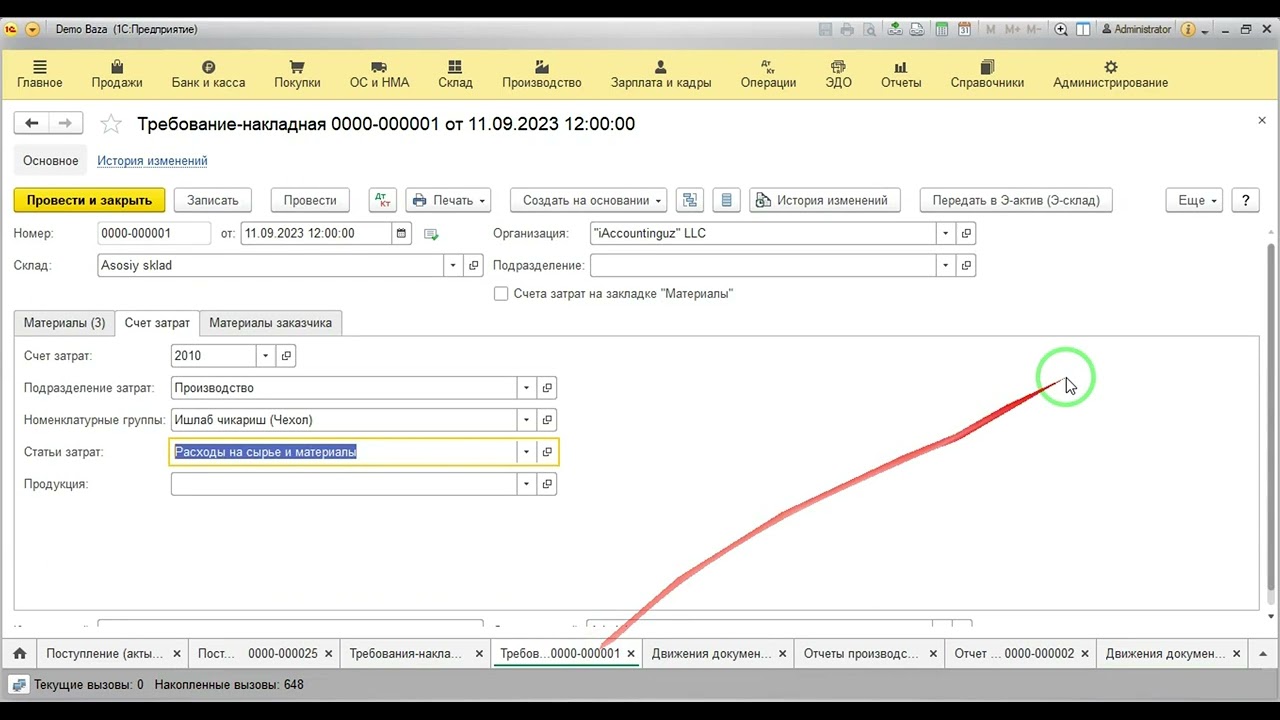Expand Номенклатурные группы dropdown
The image size is (1280, 720).
tap(526, 419)
